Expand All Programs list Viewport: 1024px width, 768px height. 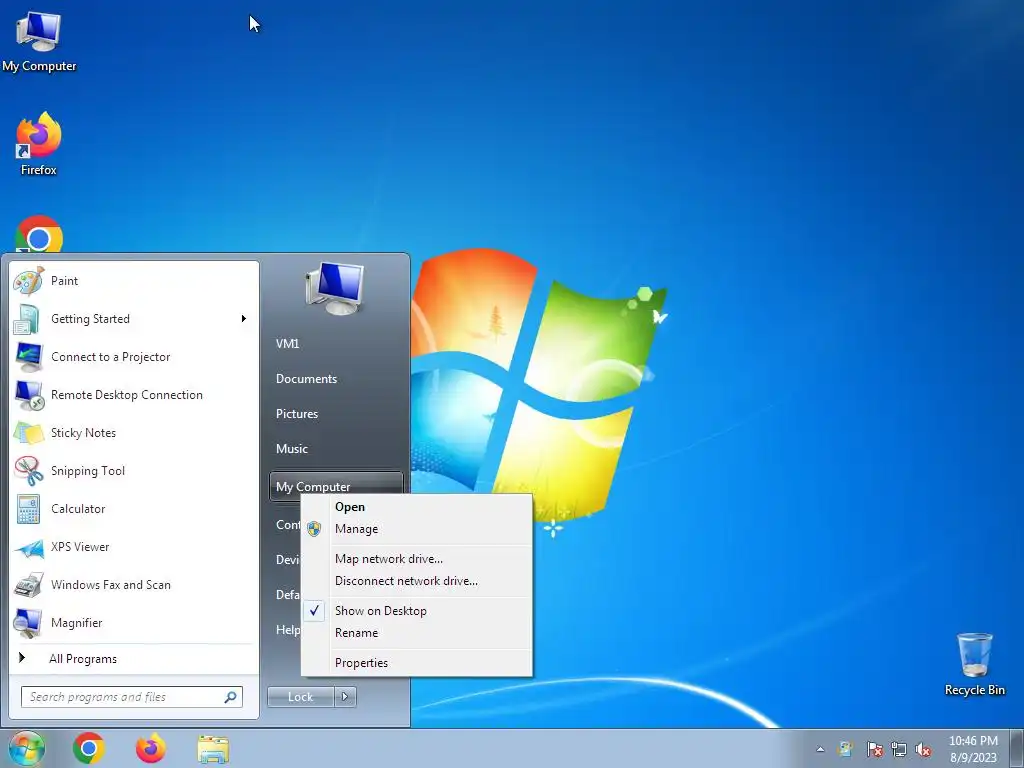[x=82, y=658]
